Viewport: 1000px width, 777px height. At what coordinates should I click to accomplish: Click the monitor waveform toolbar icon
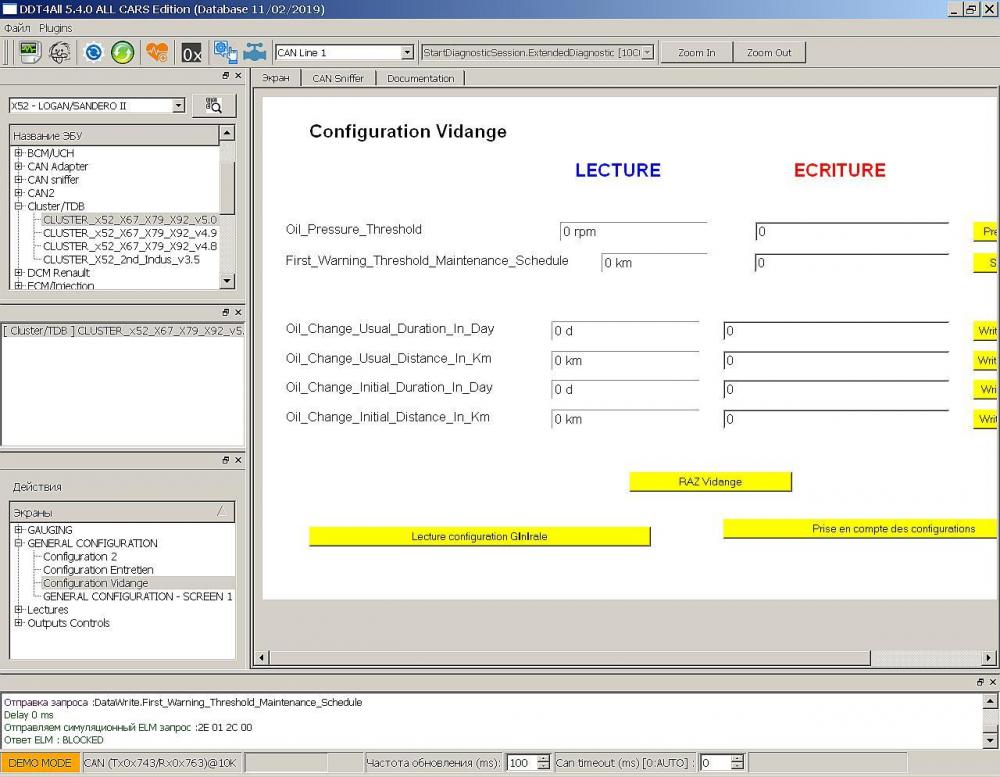coord(29,52)
